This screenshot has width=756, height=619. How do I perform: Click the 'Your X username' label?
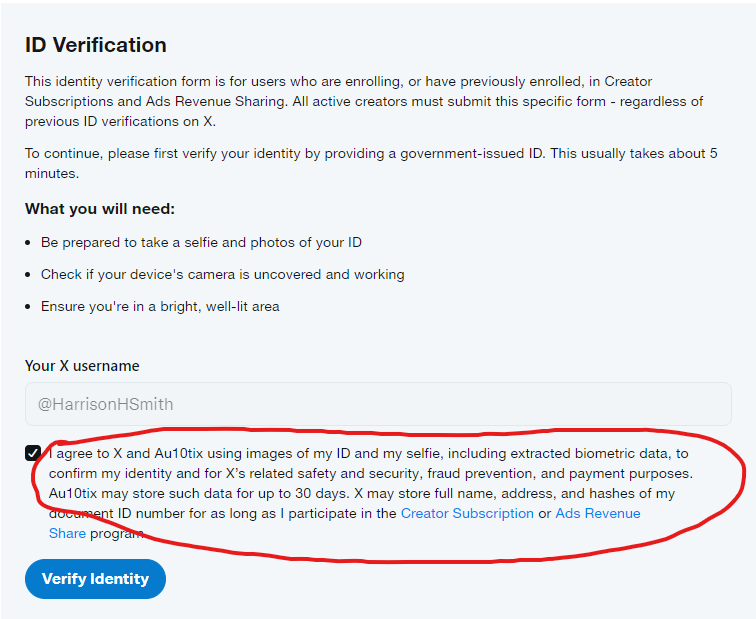(x=82, y=366)
